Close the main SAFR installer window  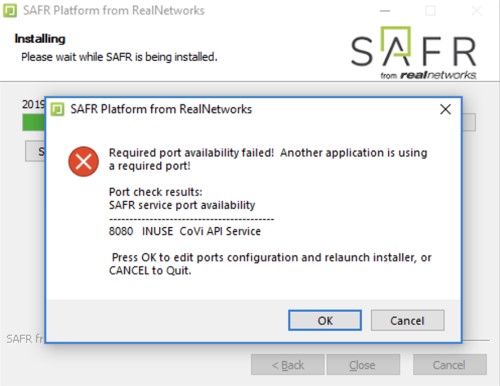point(477,11)
